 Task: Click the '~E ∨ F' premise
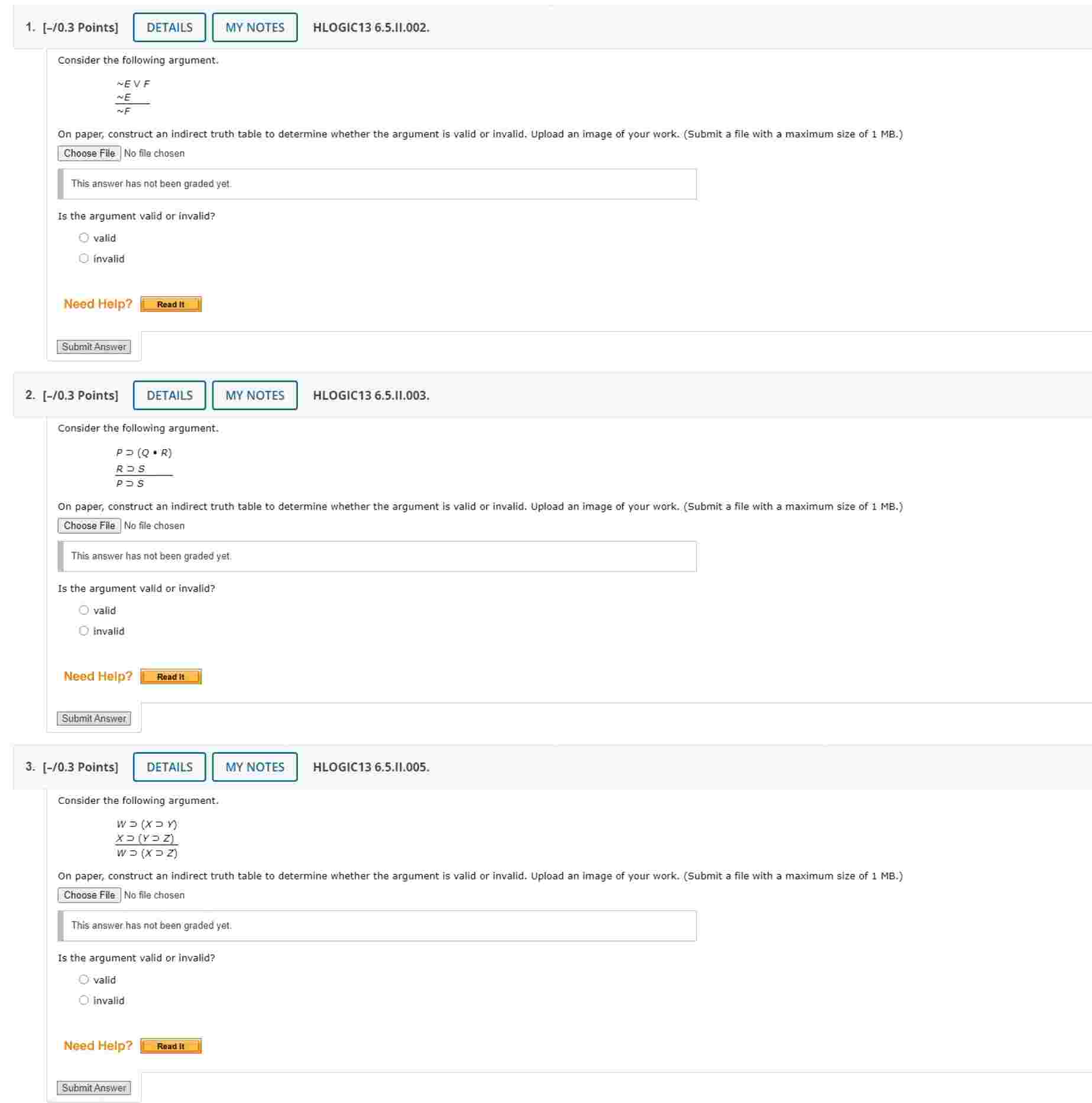133,84
